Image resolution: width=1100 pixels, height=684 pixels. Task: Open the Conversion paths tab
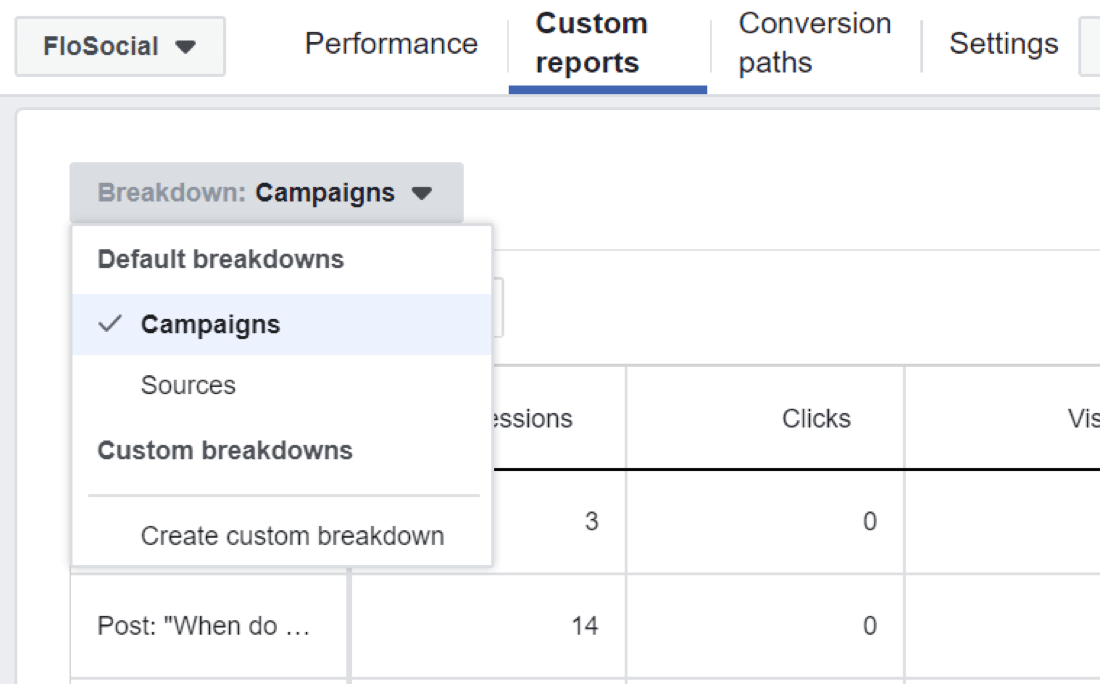click(814, 43)
